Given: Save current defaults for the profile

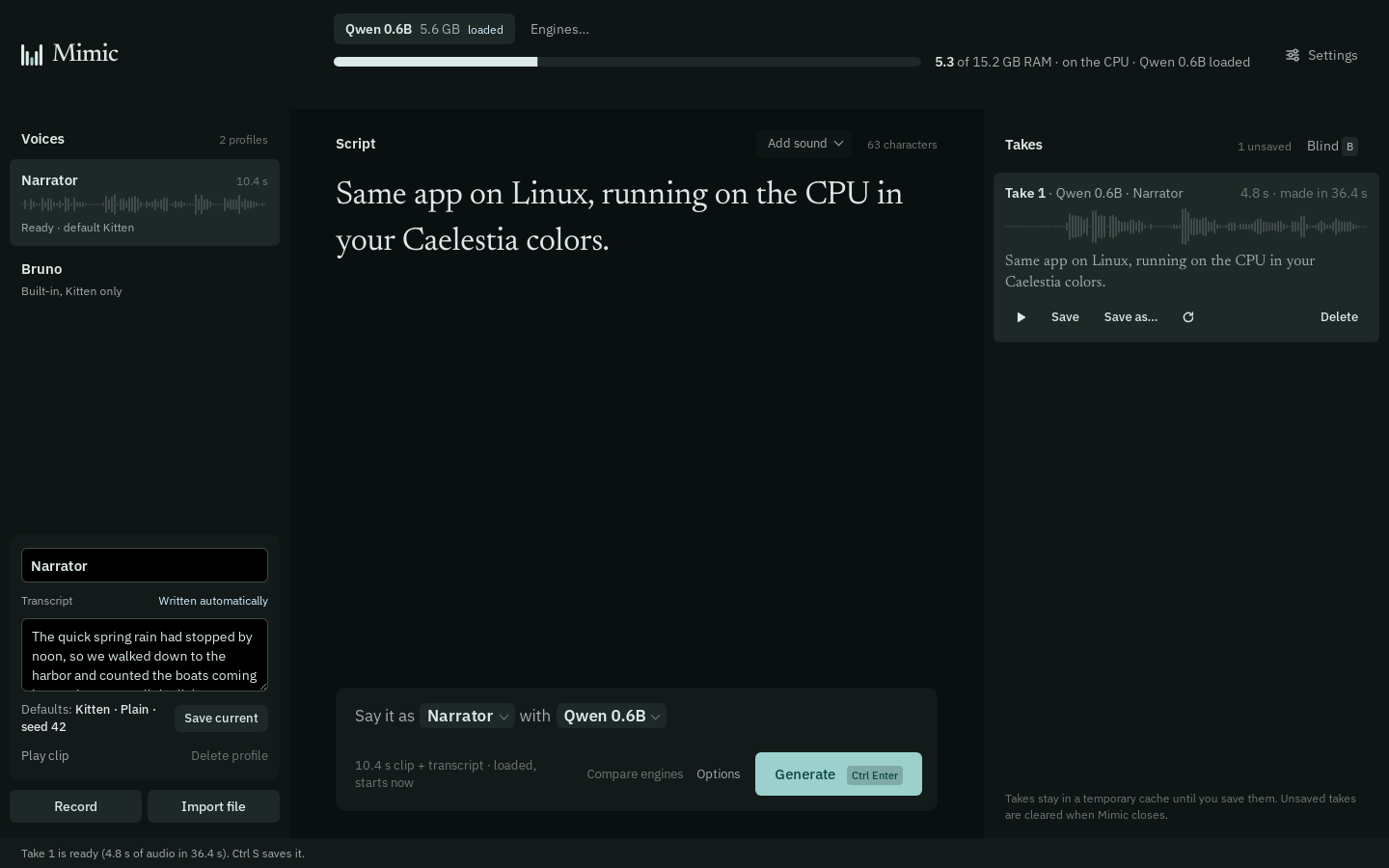Looking at the screenshot, I should pos(221,719).
